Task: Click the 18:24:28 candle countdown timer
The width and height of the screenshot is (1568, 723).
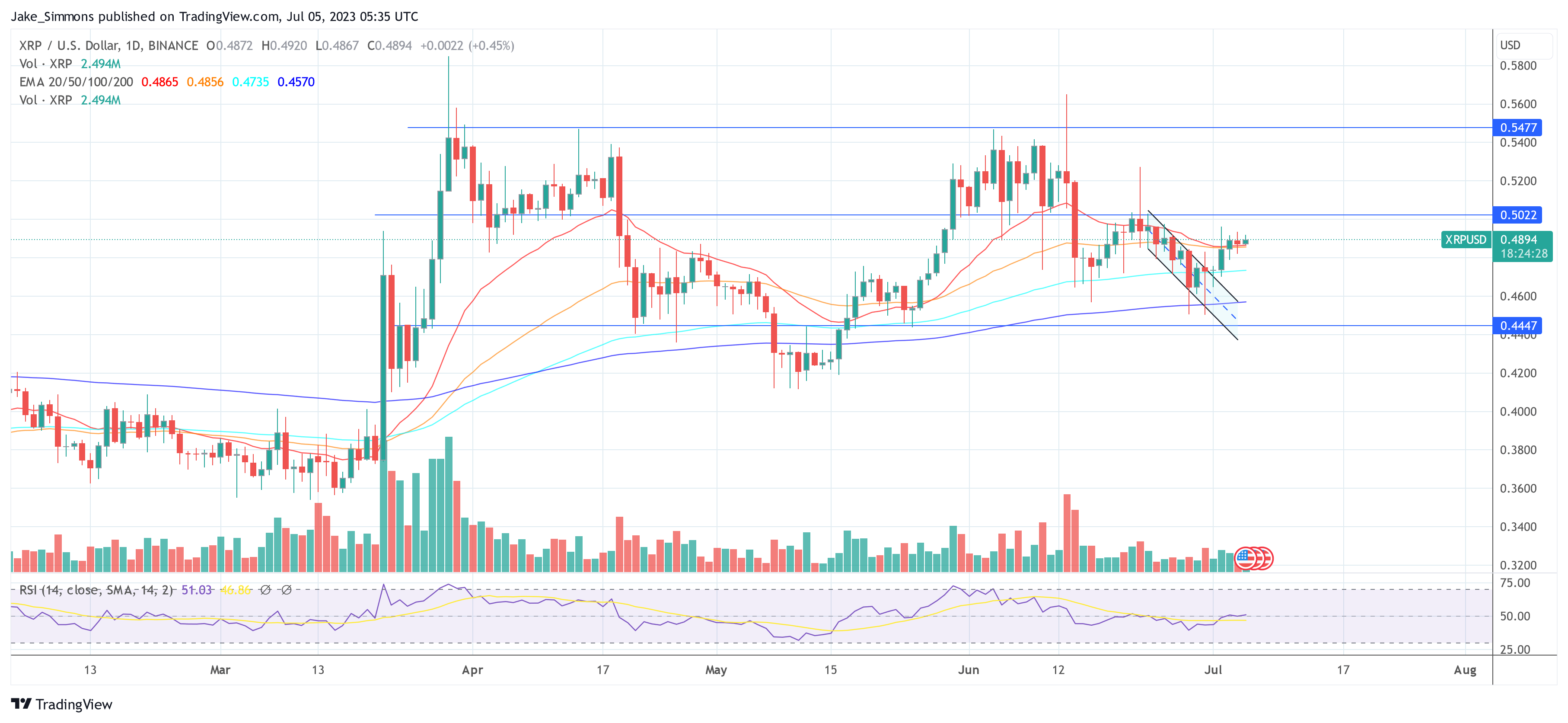Action: point(1523,254)
